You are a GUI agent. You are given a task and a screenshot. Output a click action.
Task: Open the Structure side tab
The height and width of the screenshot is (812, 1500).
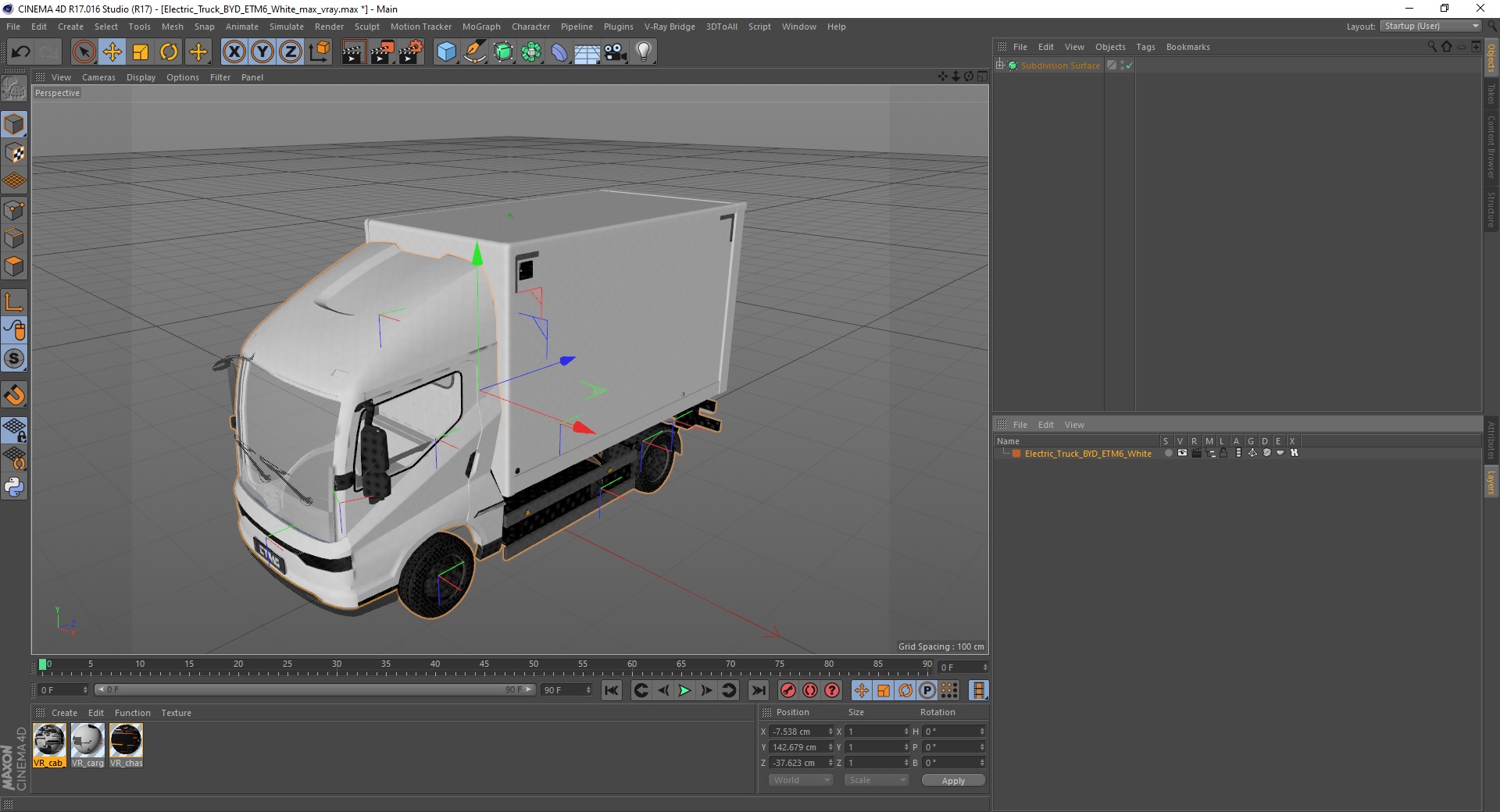coord(1491,208)
